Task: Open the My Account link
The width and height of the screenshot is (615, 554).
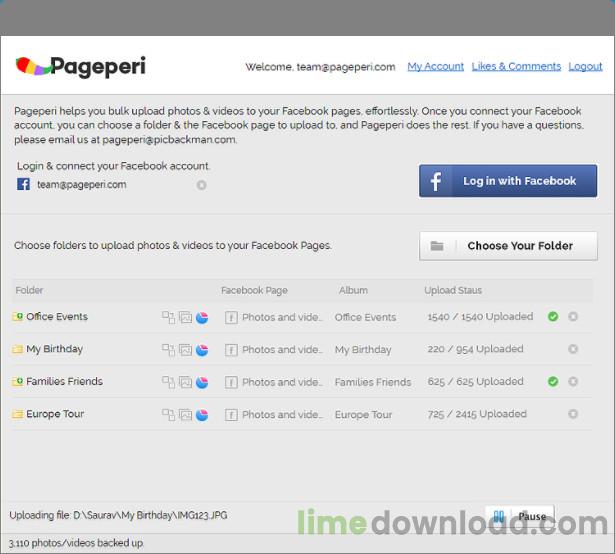Action: (435, 67)
